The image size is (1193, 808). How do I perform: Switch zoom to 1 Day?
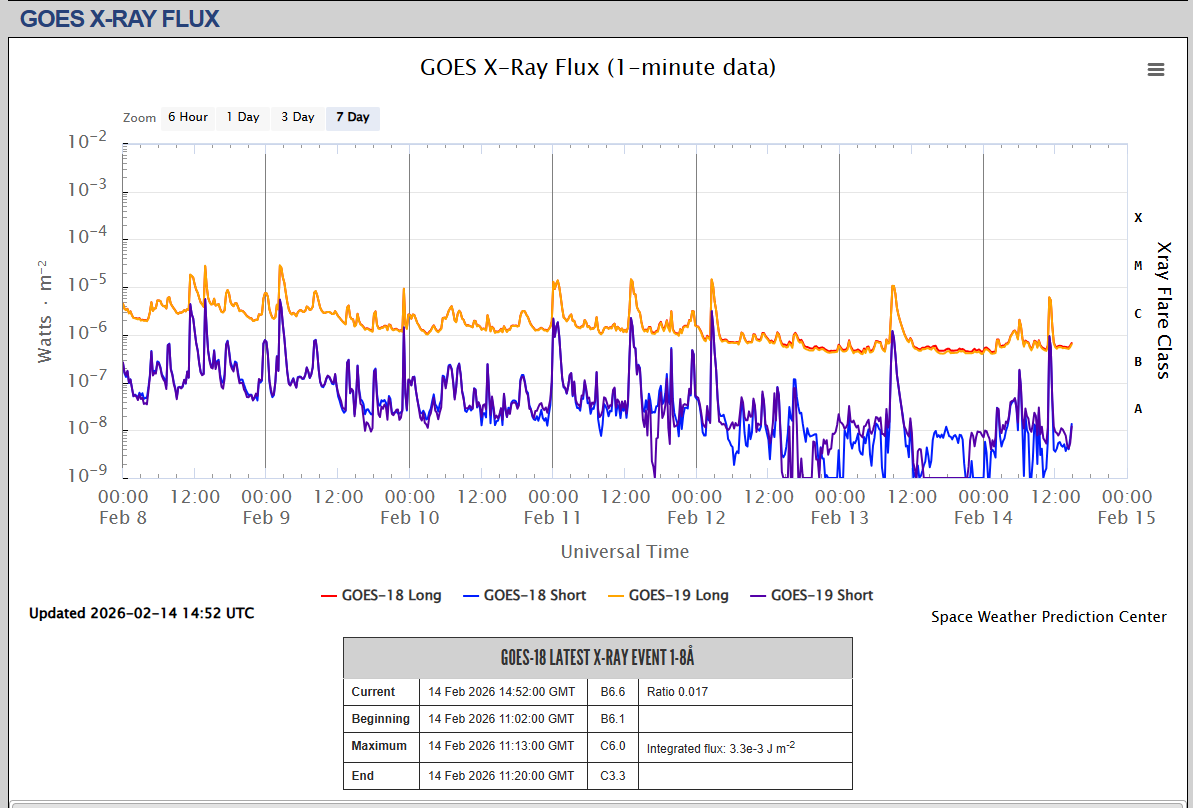click(242, 117)
